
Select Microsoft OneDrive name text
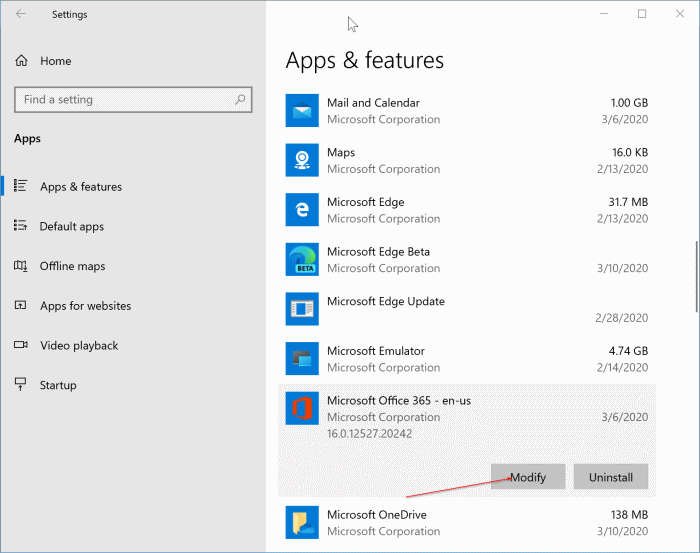coord(377,515)
